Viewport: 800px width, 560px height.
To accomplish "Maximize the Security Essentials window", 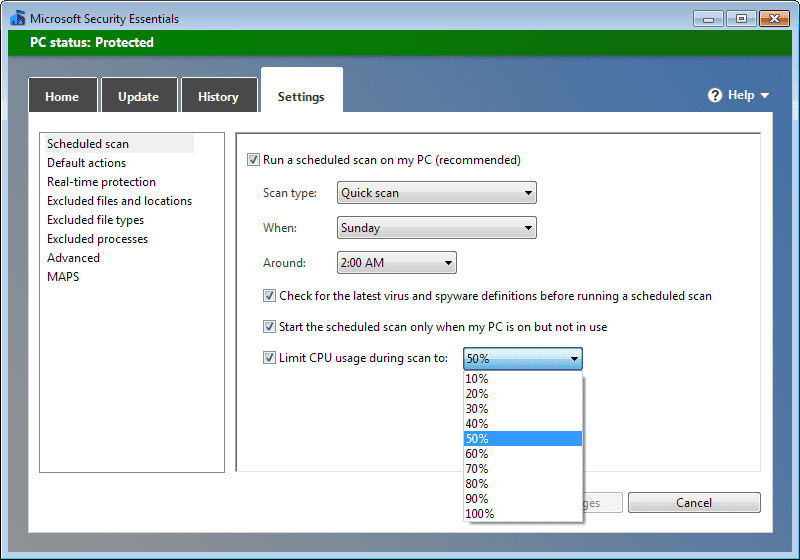I will pyautogui.click(x=741, y=19).
